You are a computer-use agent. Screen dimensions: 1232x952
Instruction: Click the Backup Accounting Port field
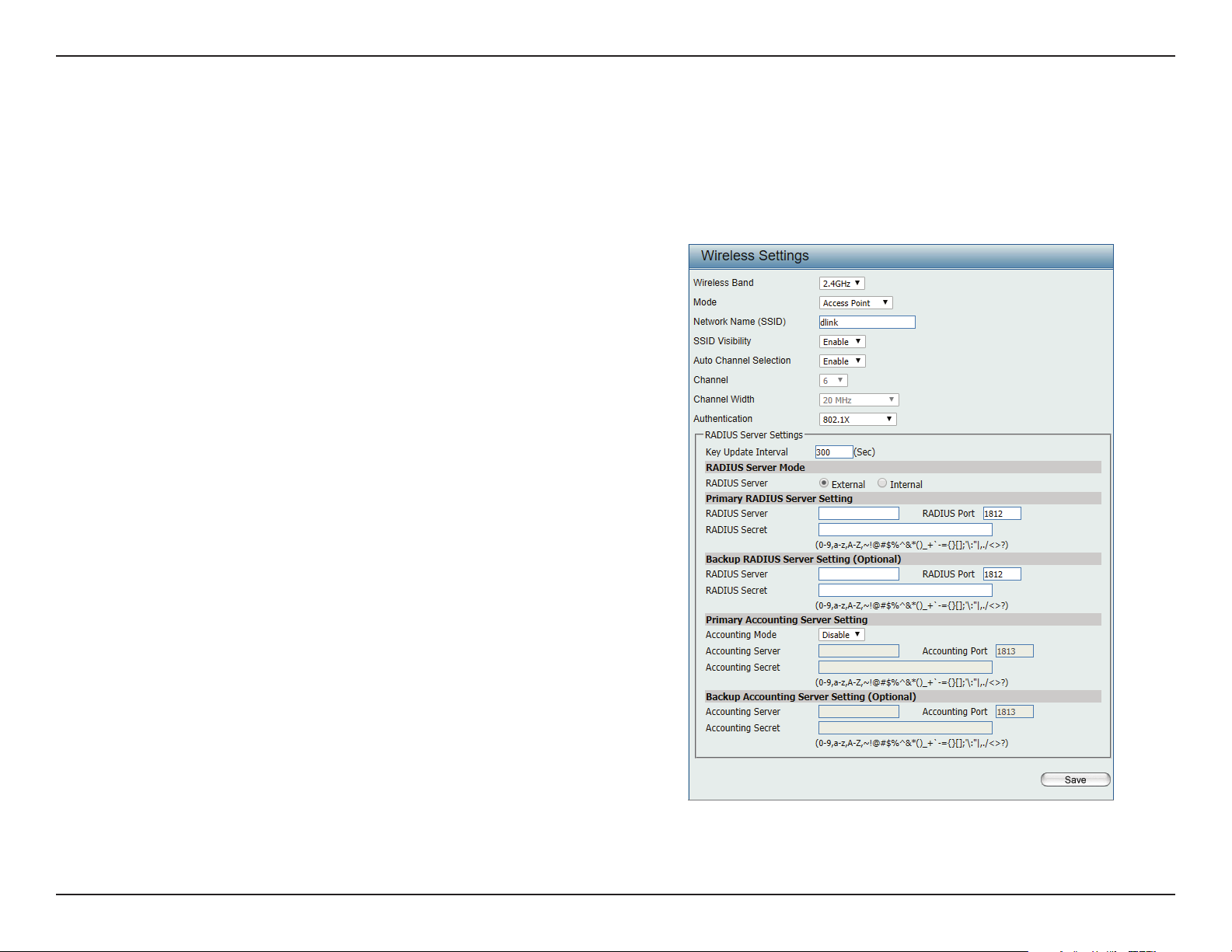[x=1014, y=712]
